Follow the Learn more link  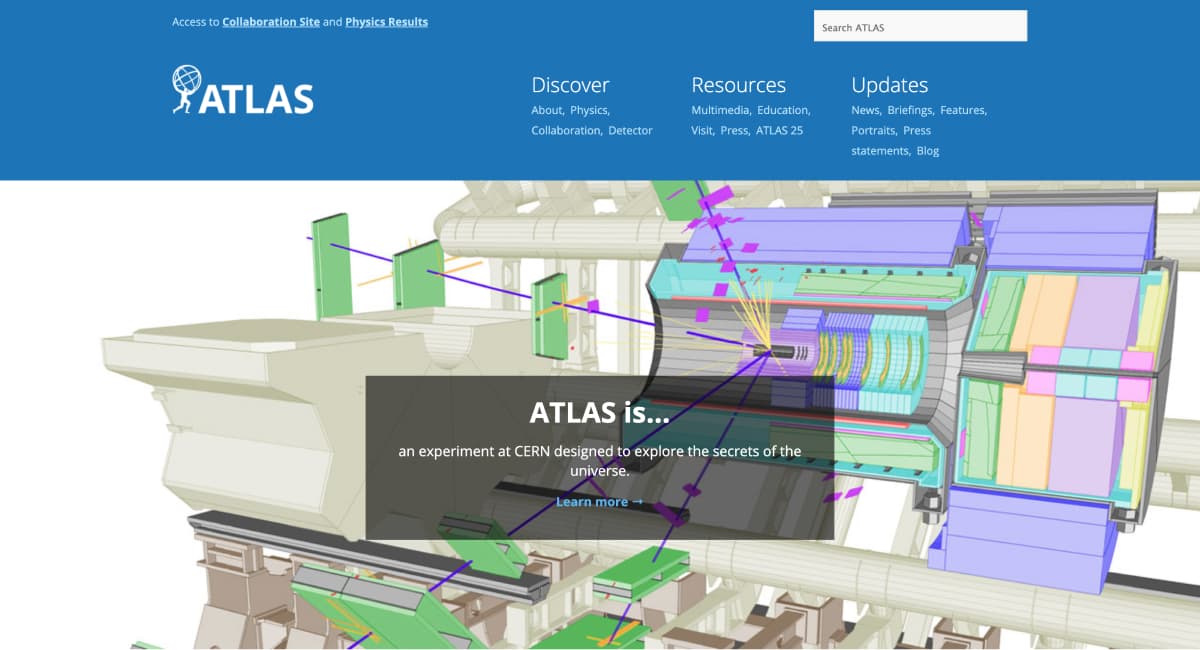point(600,502)
